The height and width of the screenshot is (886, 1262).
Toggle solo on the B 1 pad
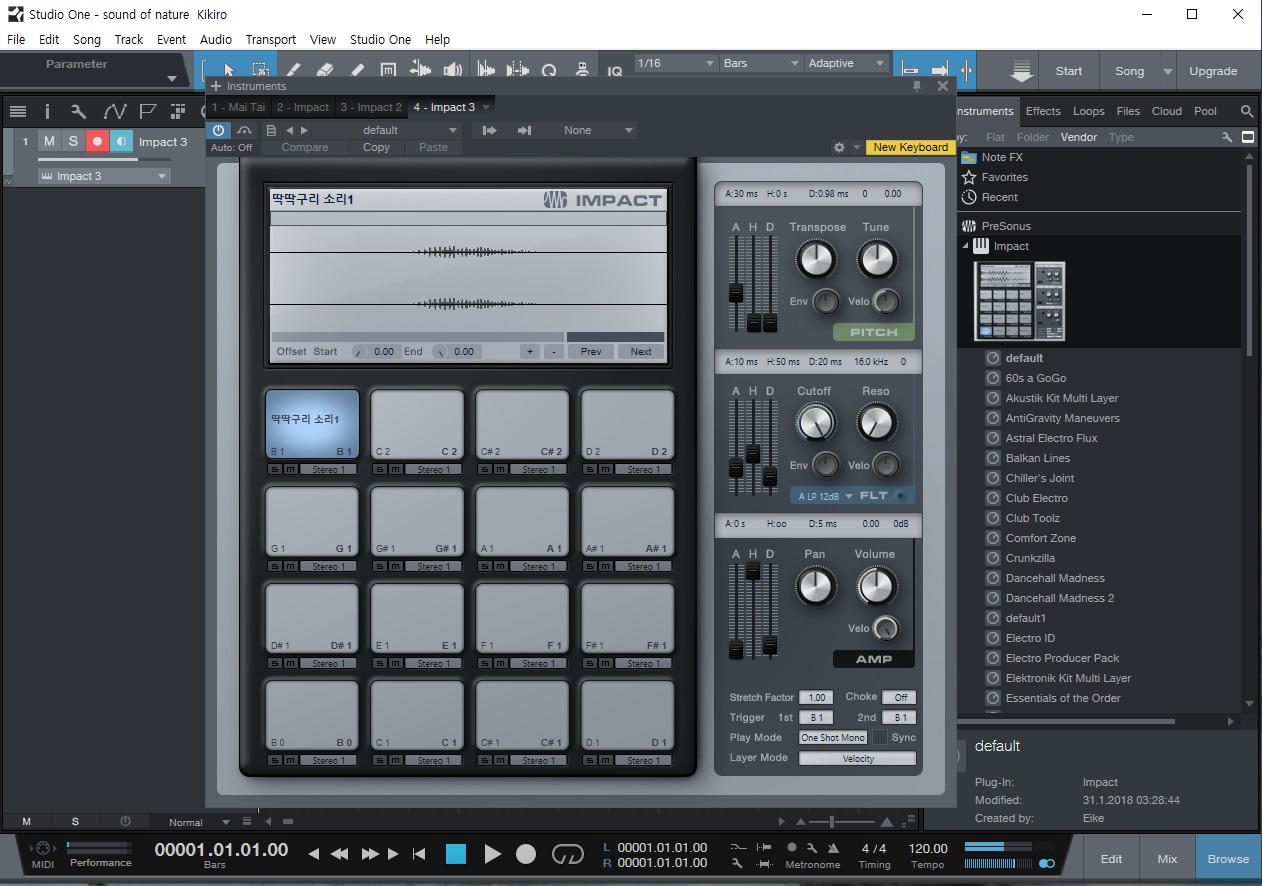tap(275, 469)
